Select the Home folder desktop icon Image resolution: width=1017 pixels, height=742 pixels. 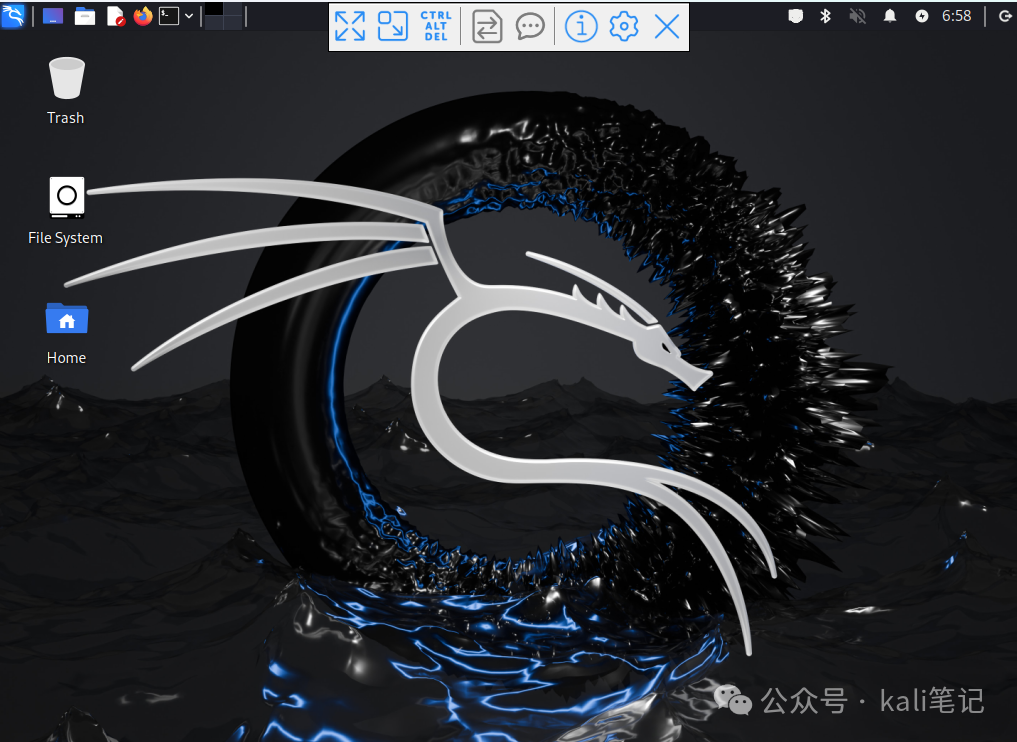click(67, 318)
